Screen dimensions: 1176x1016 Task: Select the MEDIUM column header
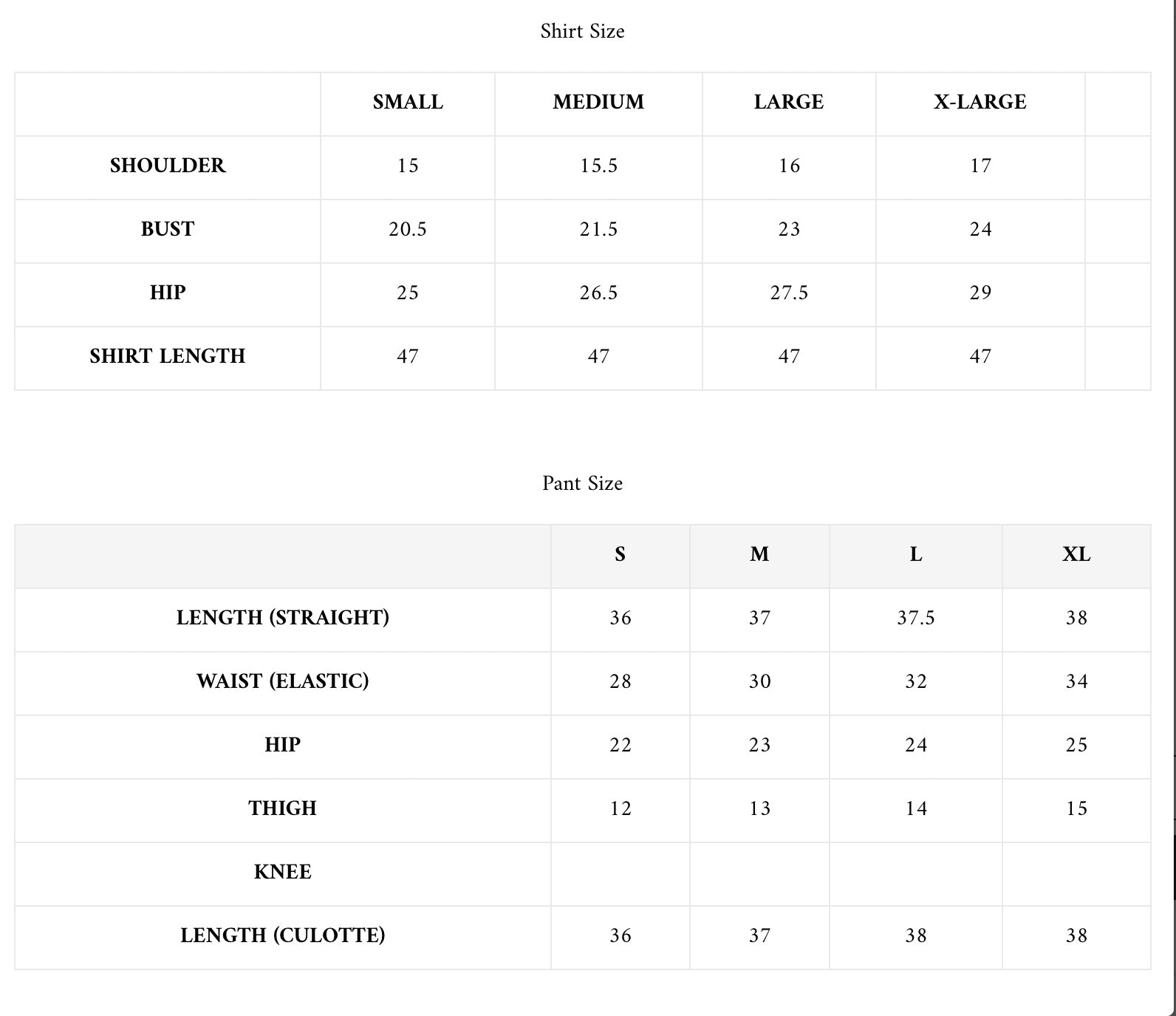point(598,102)
